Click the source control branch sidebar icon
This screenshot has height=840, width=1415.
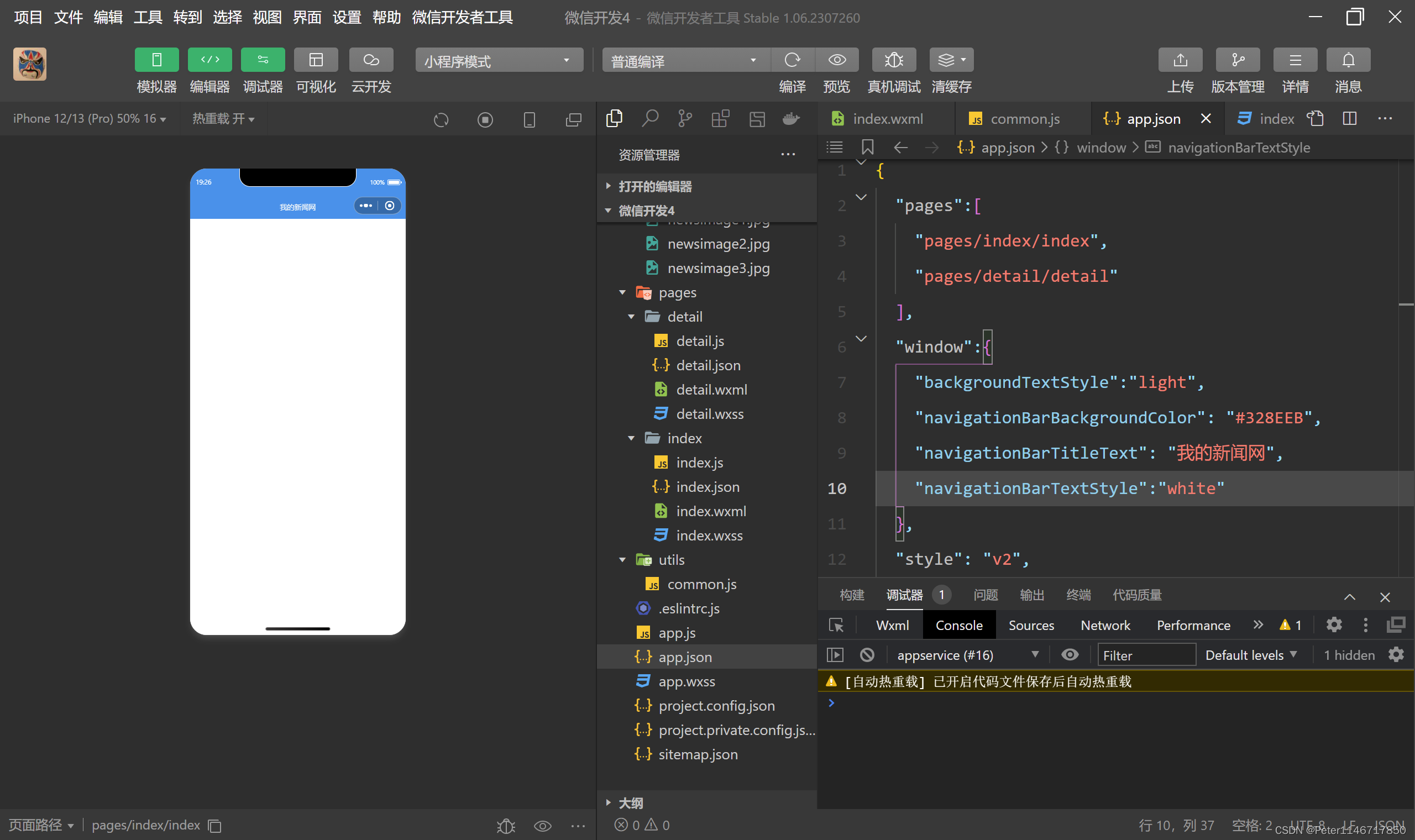[684, 119]
